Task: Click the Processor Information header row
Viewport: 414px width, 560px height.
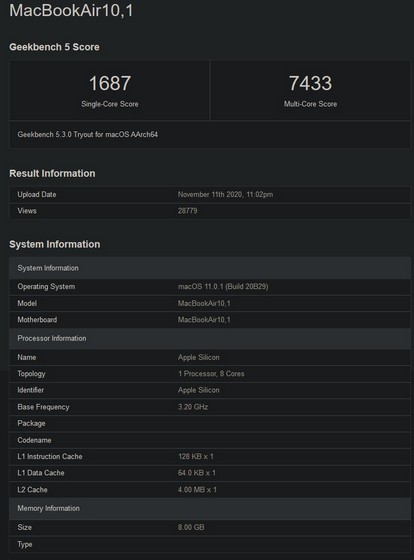Action: click(x=210, y=338)
